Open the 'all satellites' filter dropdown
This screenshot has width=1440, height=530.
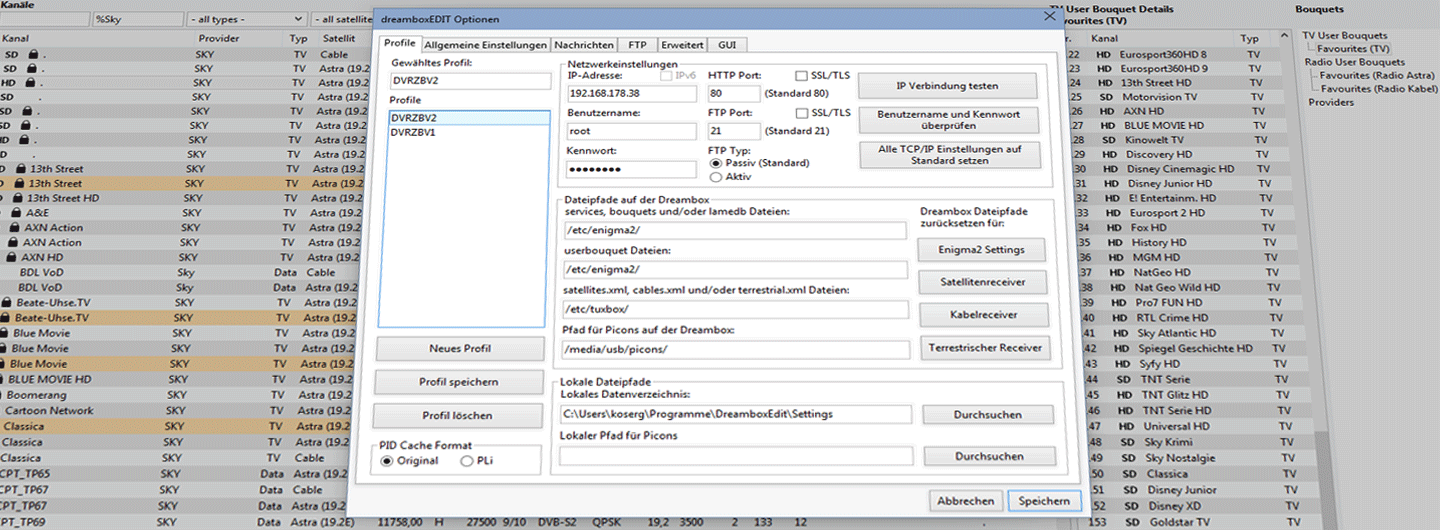[342, 19]
